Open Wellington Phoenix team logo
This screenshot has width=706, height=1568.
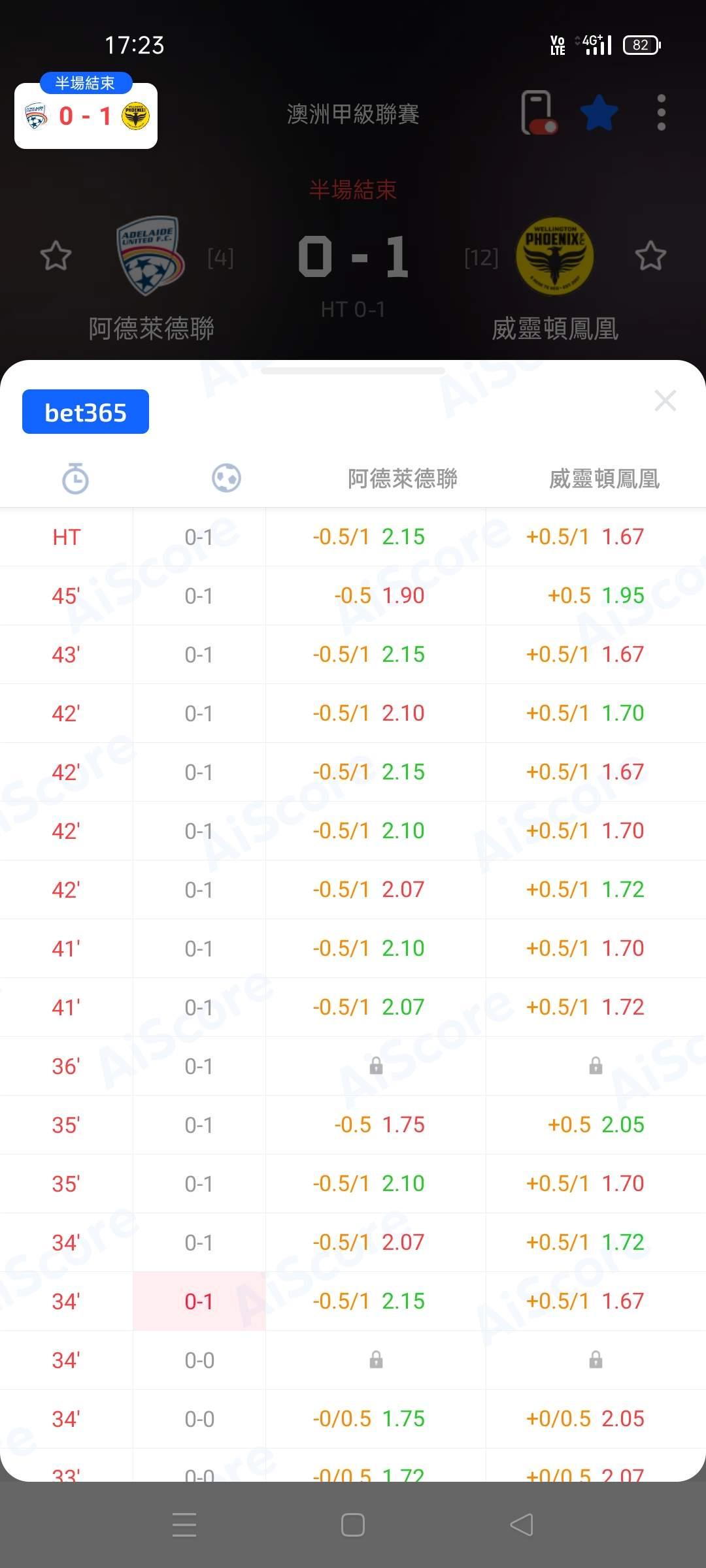point(554,255)
